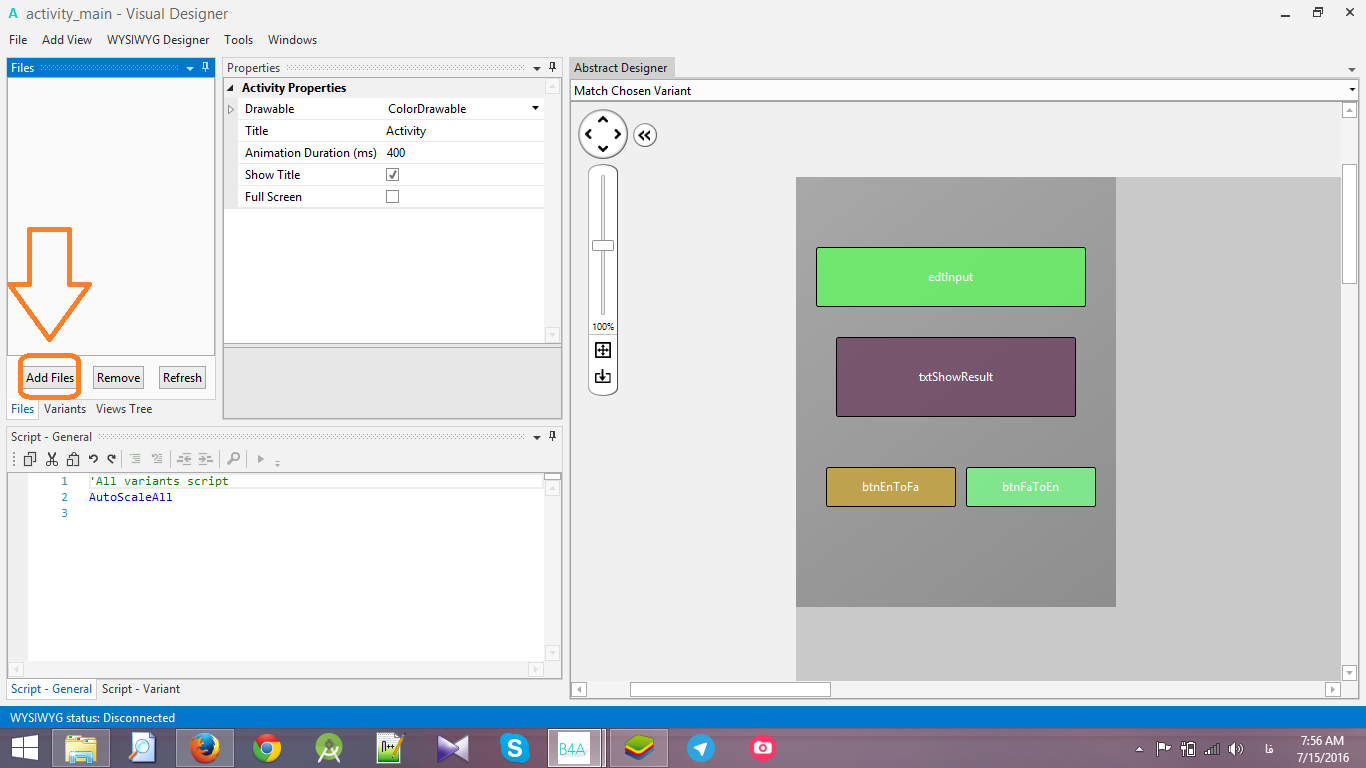Click the designer zoom slider handle
1366x768 pixels.
[603, 245]
